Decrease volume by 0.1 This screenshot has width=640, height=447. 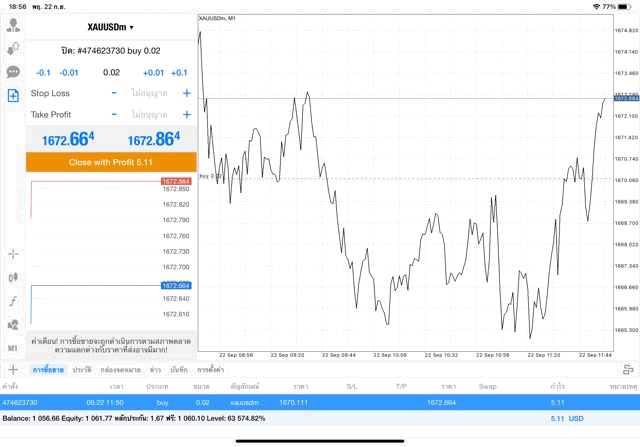[x=43, y=72]
